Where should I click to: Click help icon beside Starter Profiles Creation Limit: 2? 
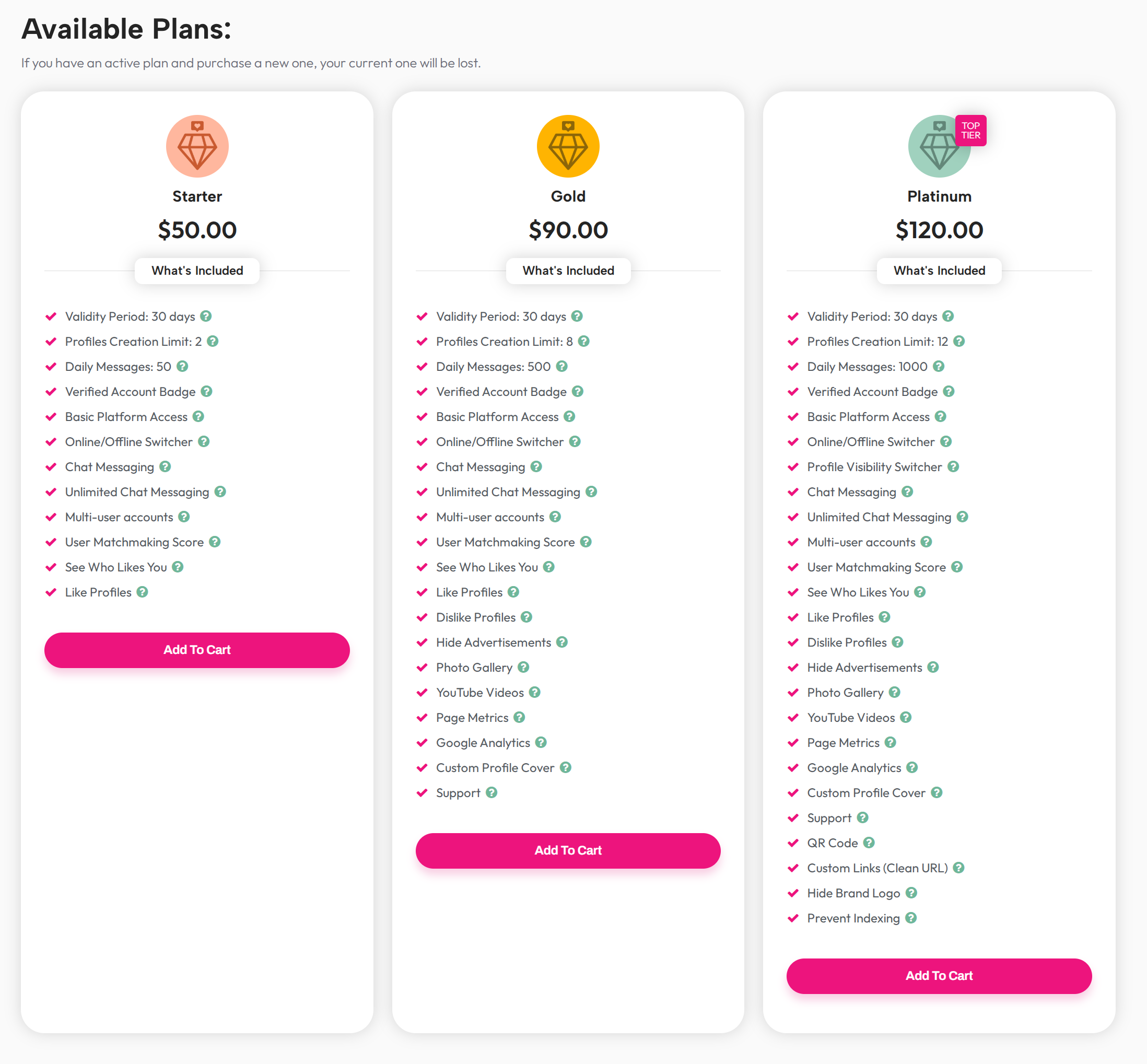(213, 341)
